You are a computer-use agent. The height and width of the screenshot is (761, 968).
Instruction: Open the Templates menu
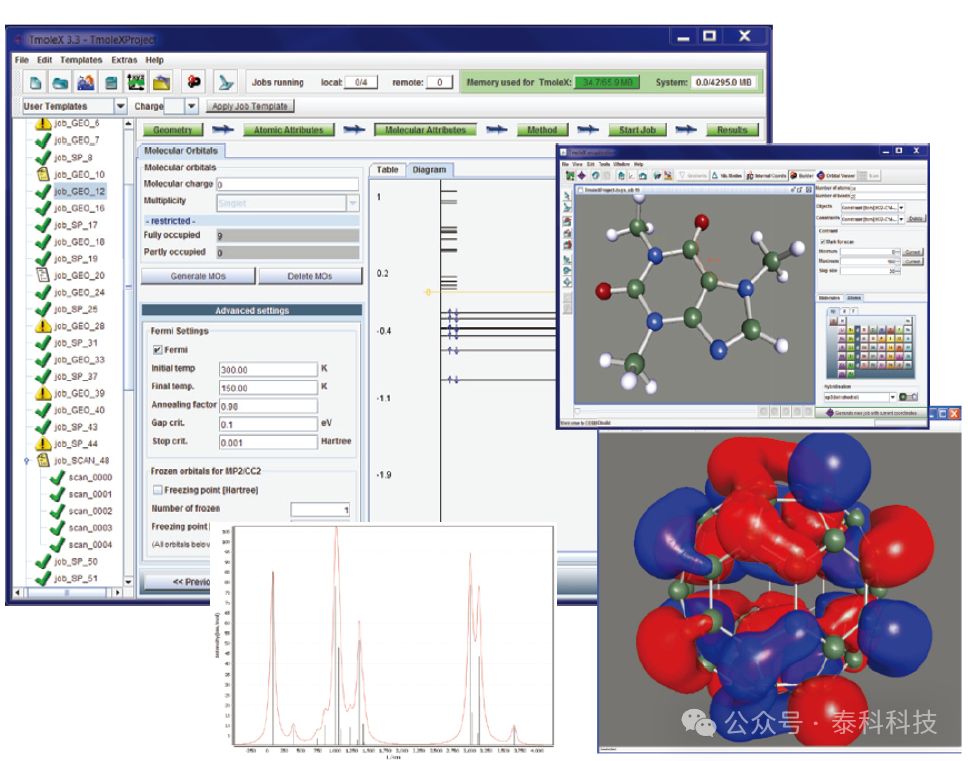(x=81, y=60)
